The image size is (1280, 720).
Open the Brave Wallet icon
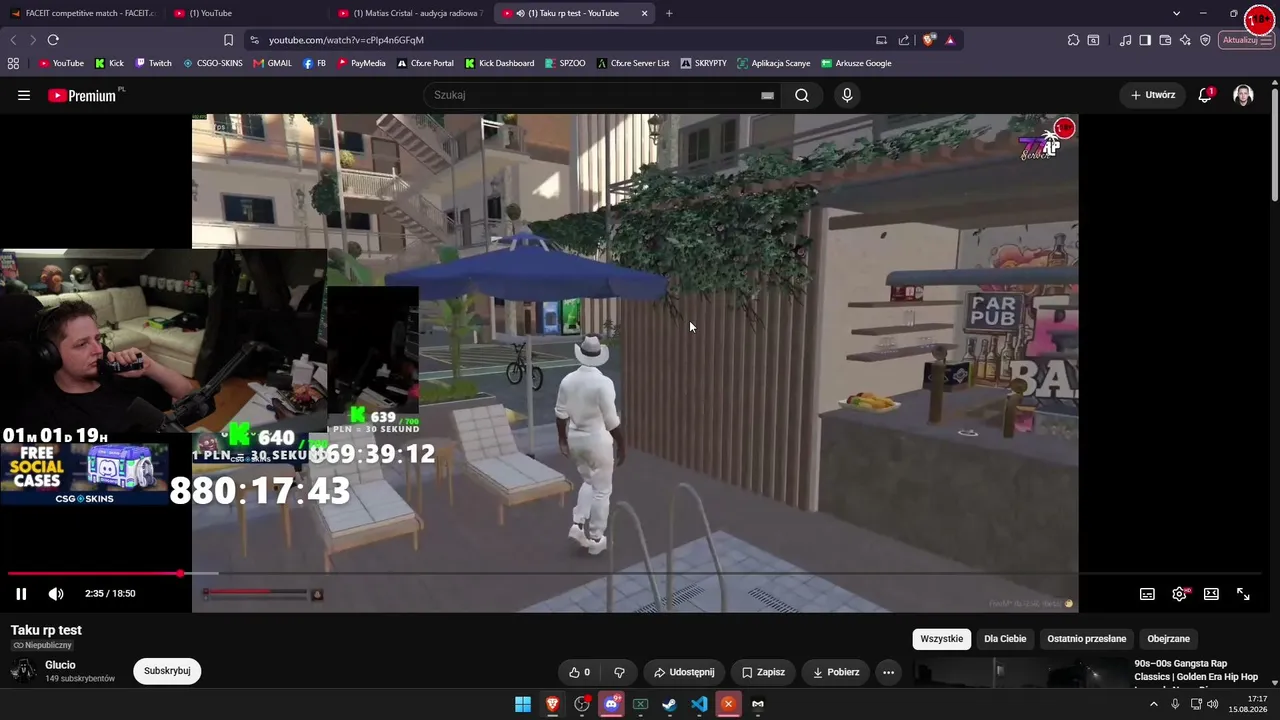coord(1165,40)
